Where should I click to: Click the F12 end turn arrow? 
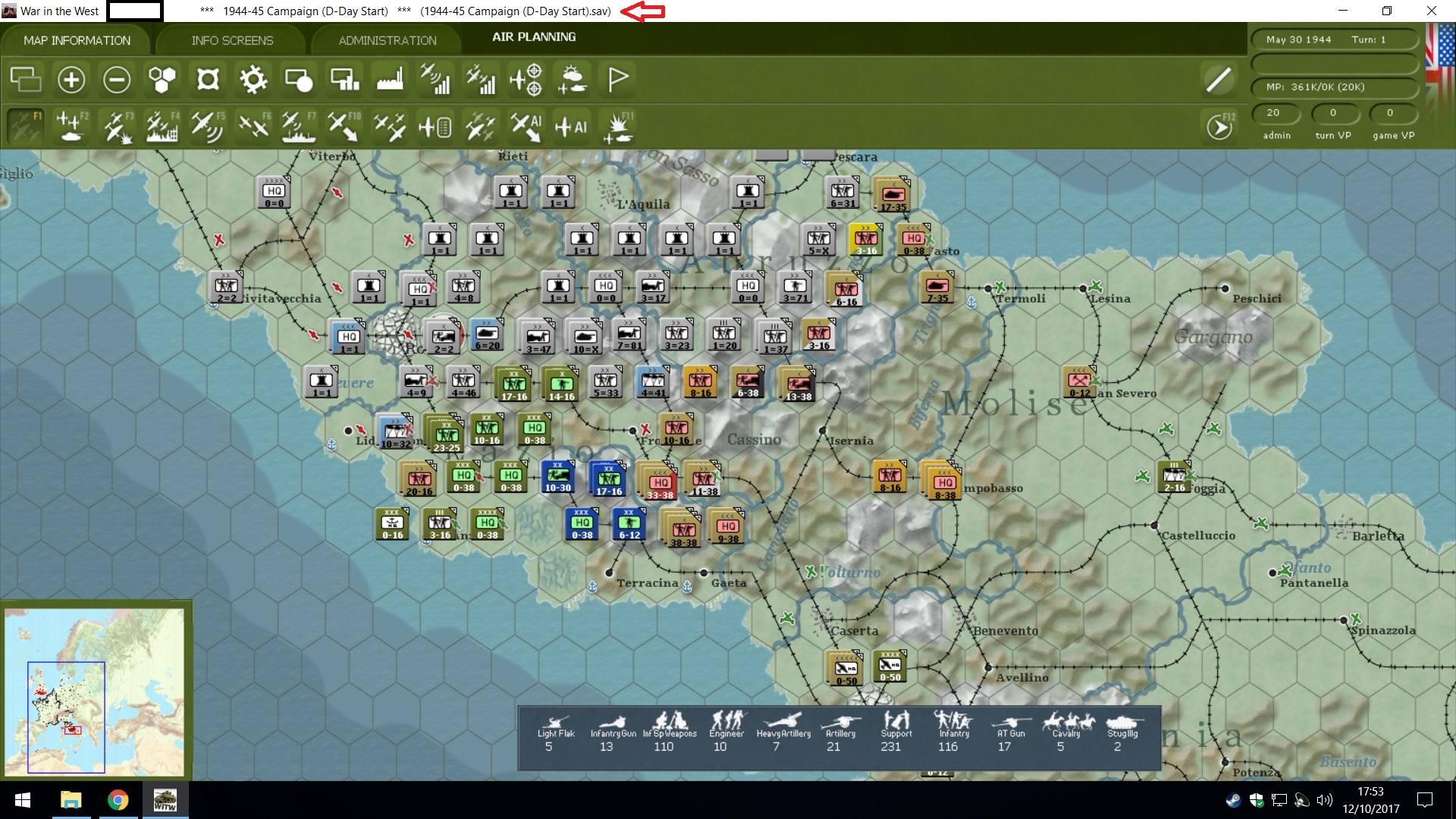1219,126
